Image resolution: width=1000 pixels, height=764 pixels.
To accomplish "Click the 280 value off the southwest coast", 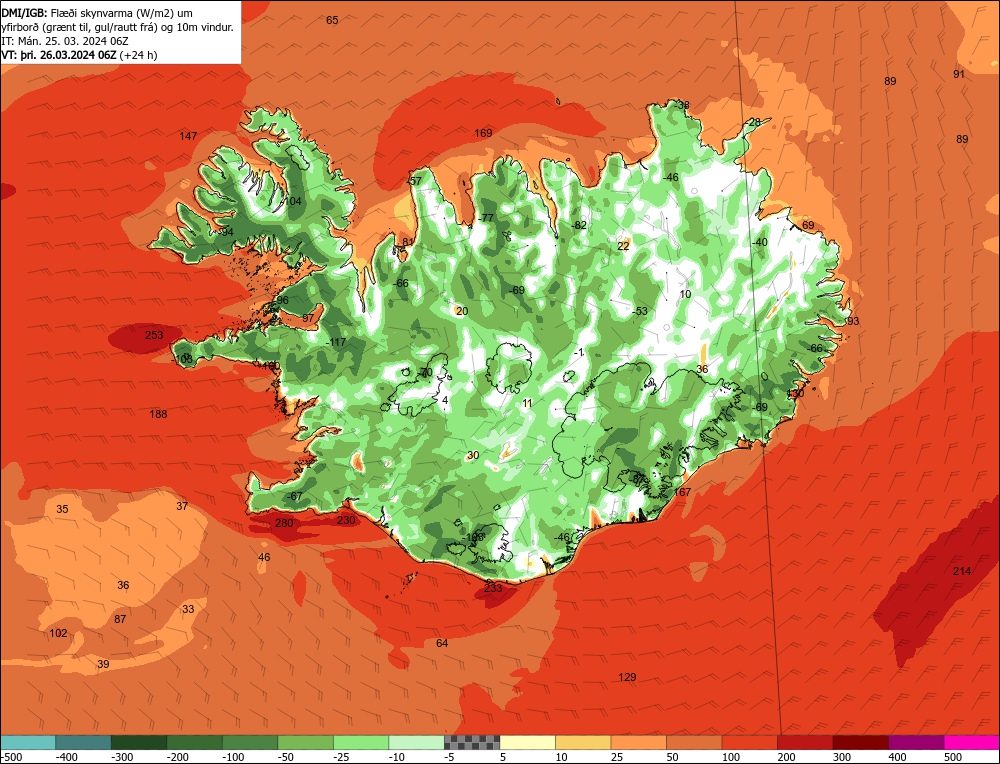I will pos(284,523).
